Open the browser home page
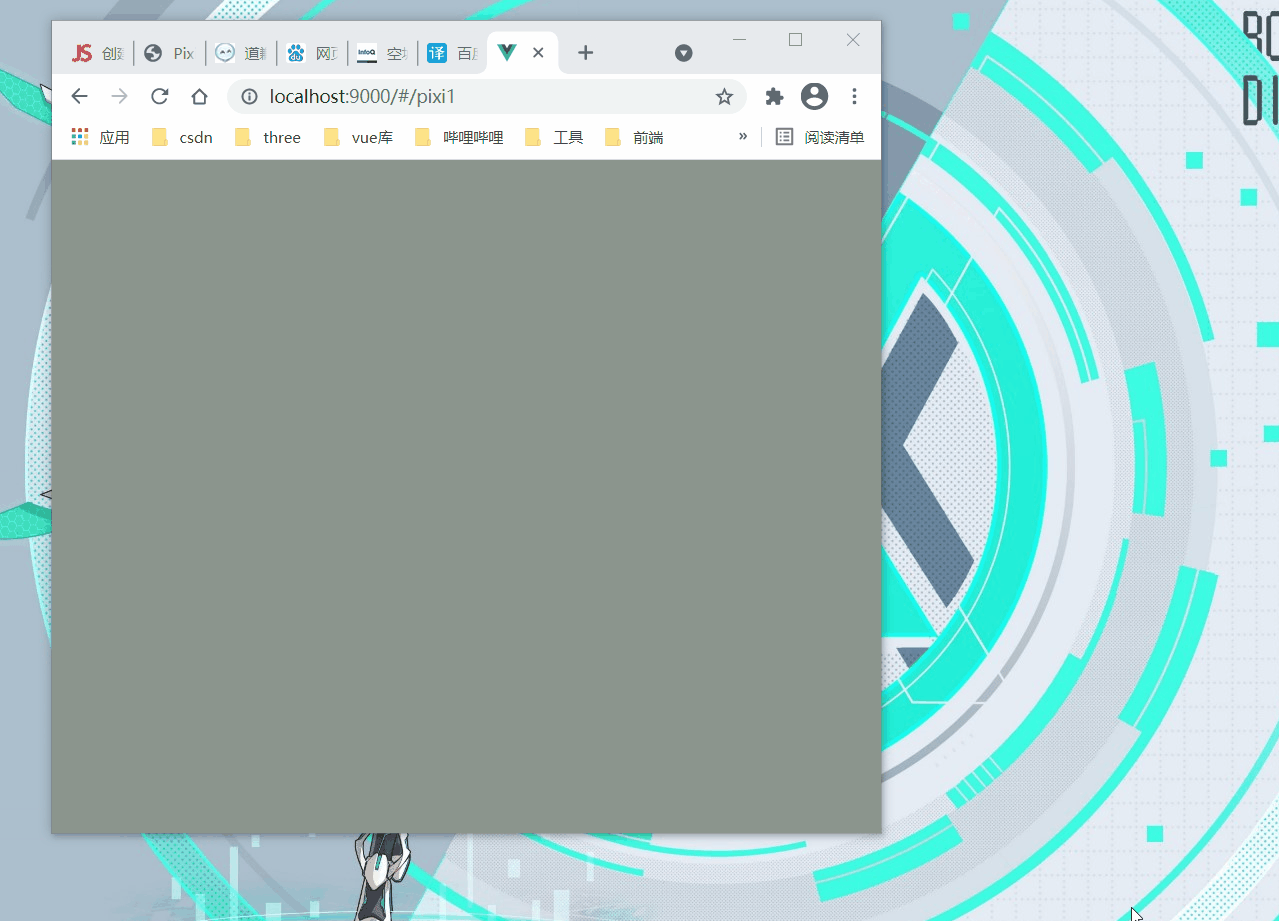 (x=199, y=97)
